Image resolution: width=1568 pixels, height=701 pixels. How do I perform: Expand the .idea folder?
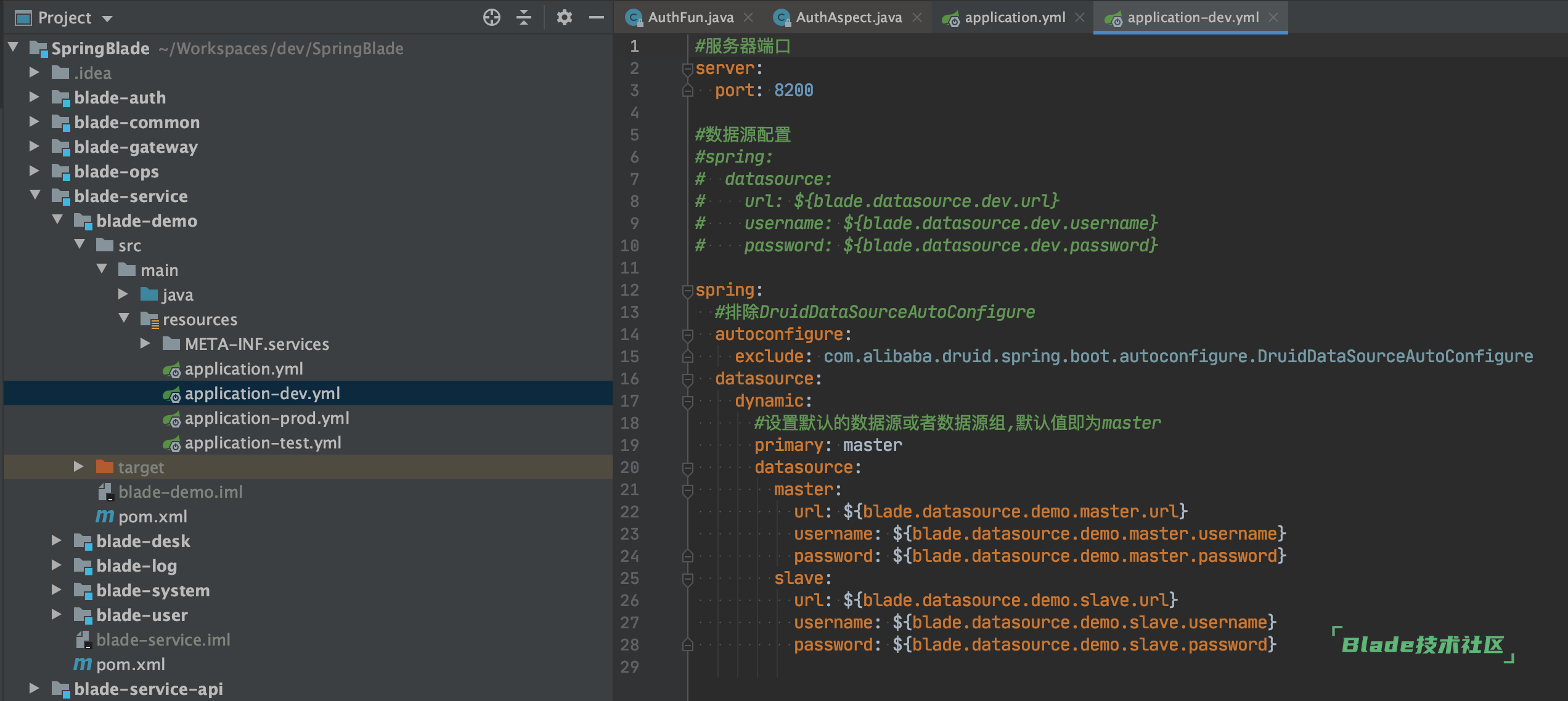pos(35,72)
